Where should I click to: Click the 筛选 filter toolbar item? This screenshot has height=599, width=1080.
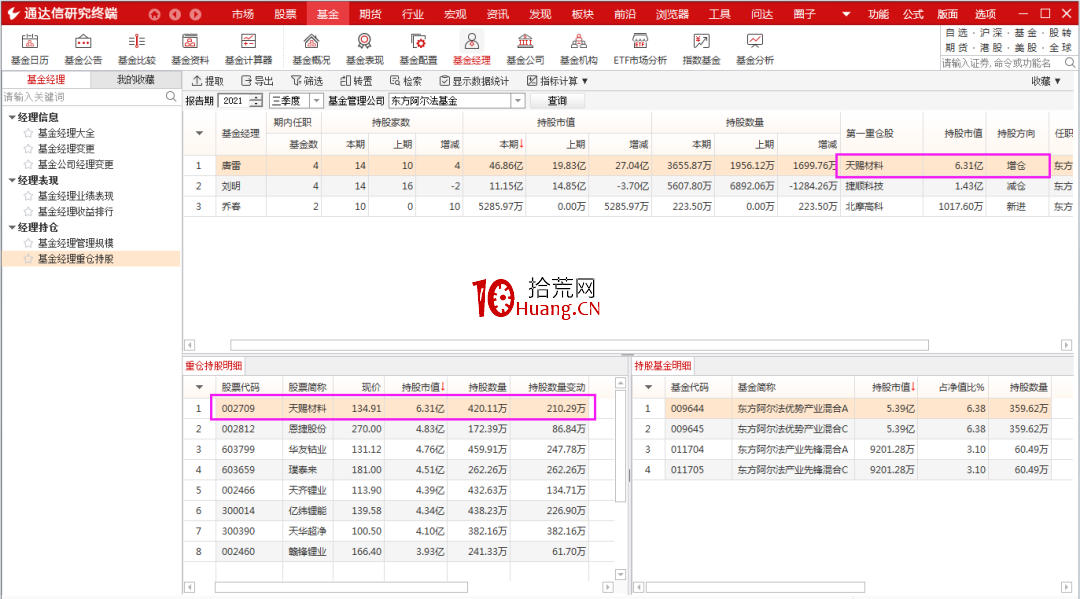pos(307,81)
